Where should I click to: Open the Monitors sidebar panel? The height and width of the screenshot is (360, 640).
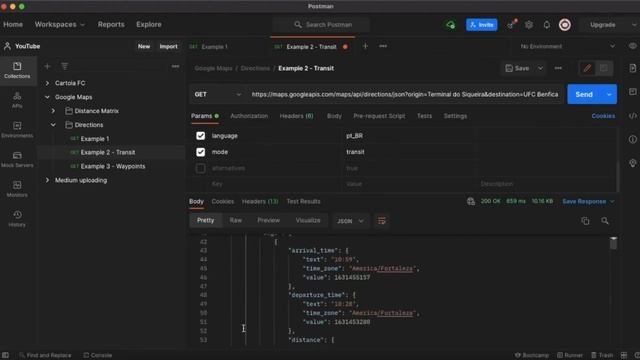coord(17,189)
